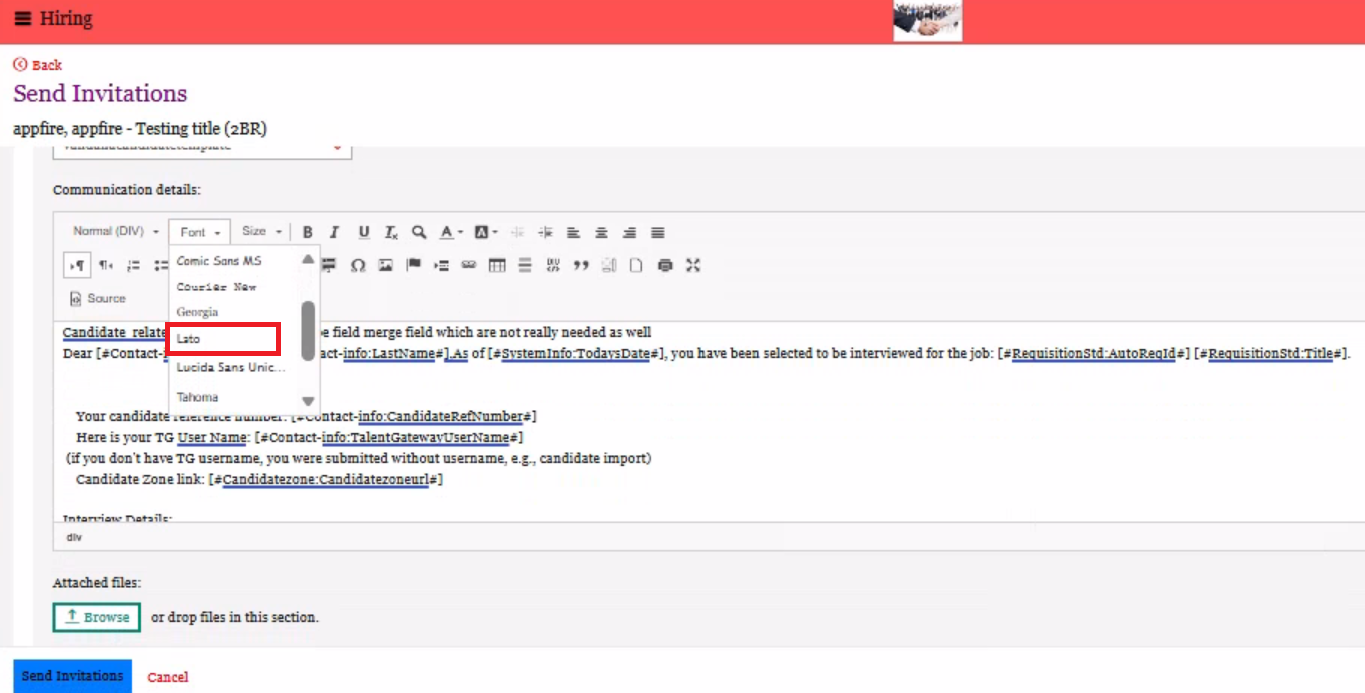Select Lato from the font list
1365x693 pixels.
tap(222, 339)
